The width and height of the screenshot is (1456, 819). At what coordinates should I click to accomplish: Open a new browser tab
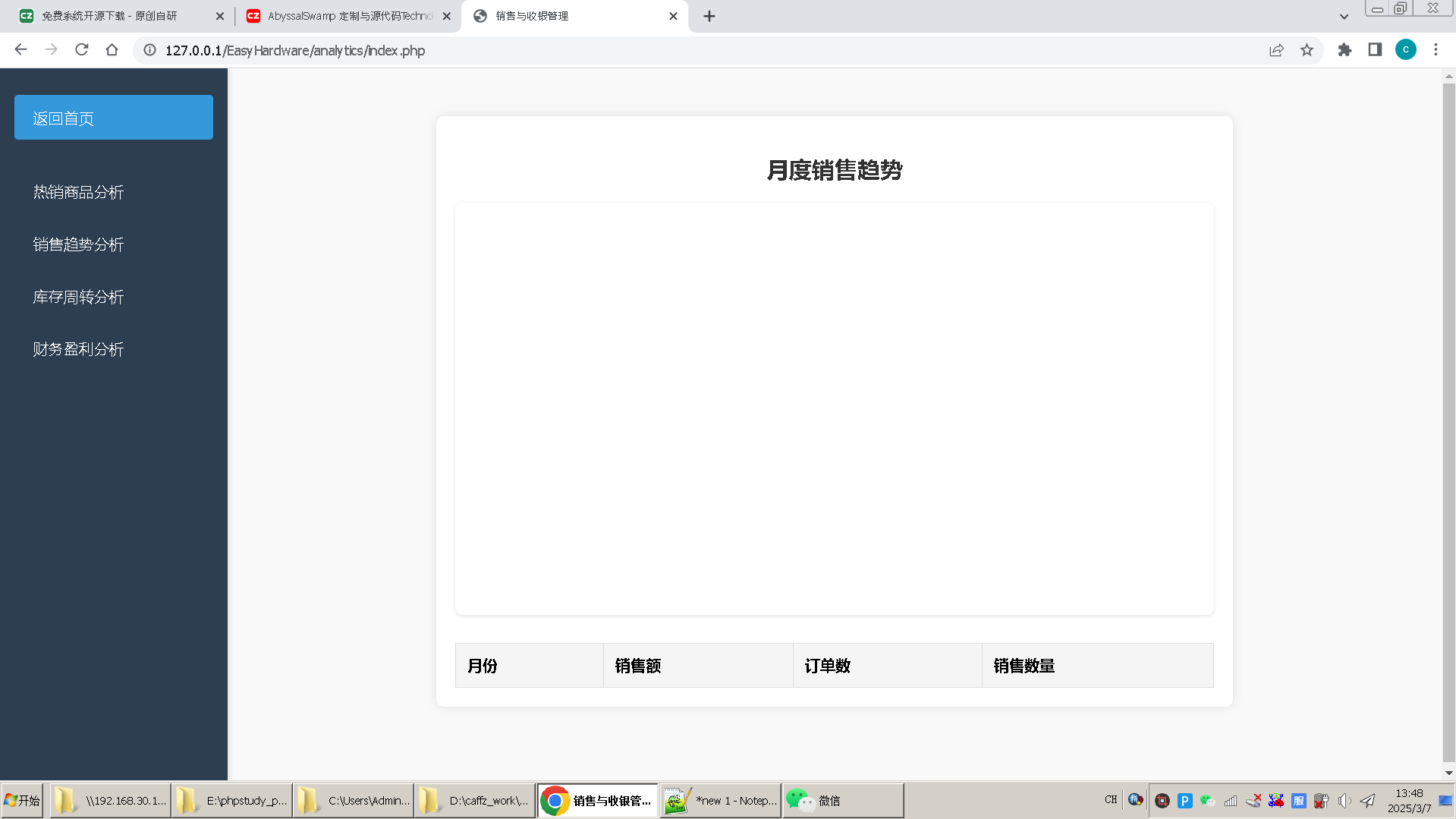coord(709,16)
